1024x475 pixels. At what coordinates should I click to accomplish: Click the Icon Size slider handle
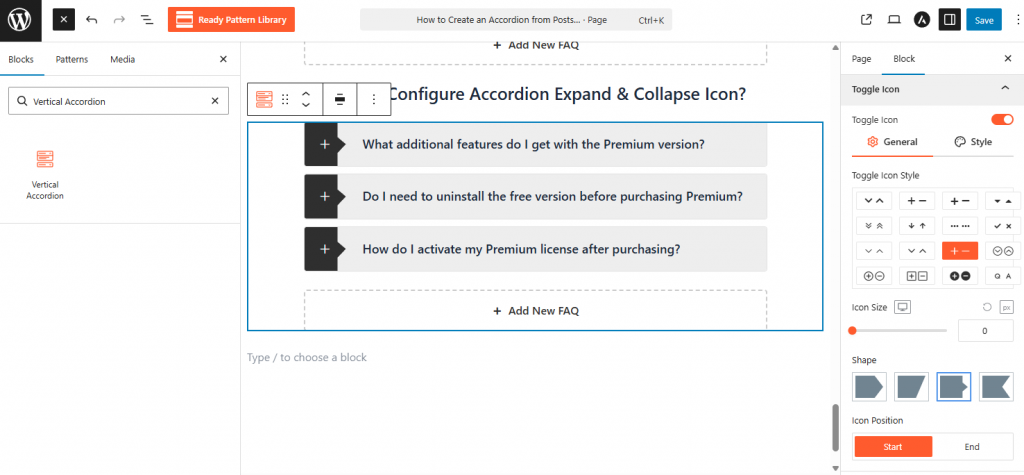tap(853, 330)
